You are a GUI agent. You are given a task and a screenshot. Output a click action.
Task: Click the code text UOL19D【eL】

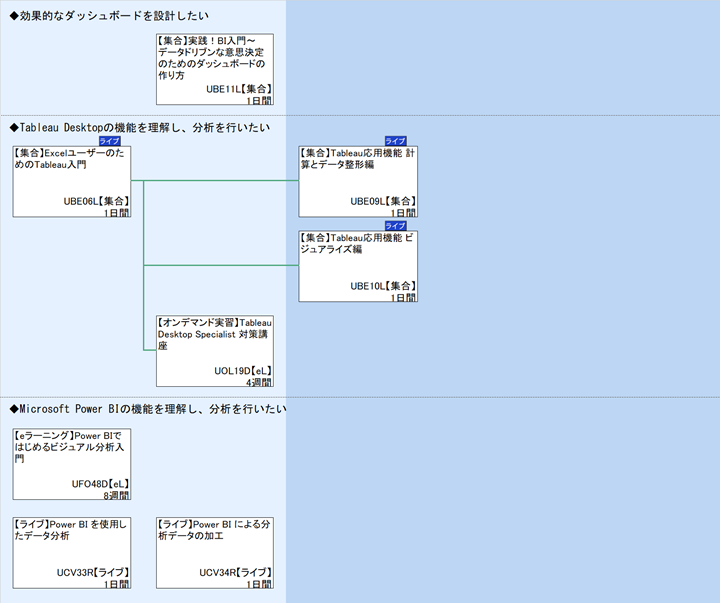click(x=243, y=371)
